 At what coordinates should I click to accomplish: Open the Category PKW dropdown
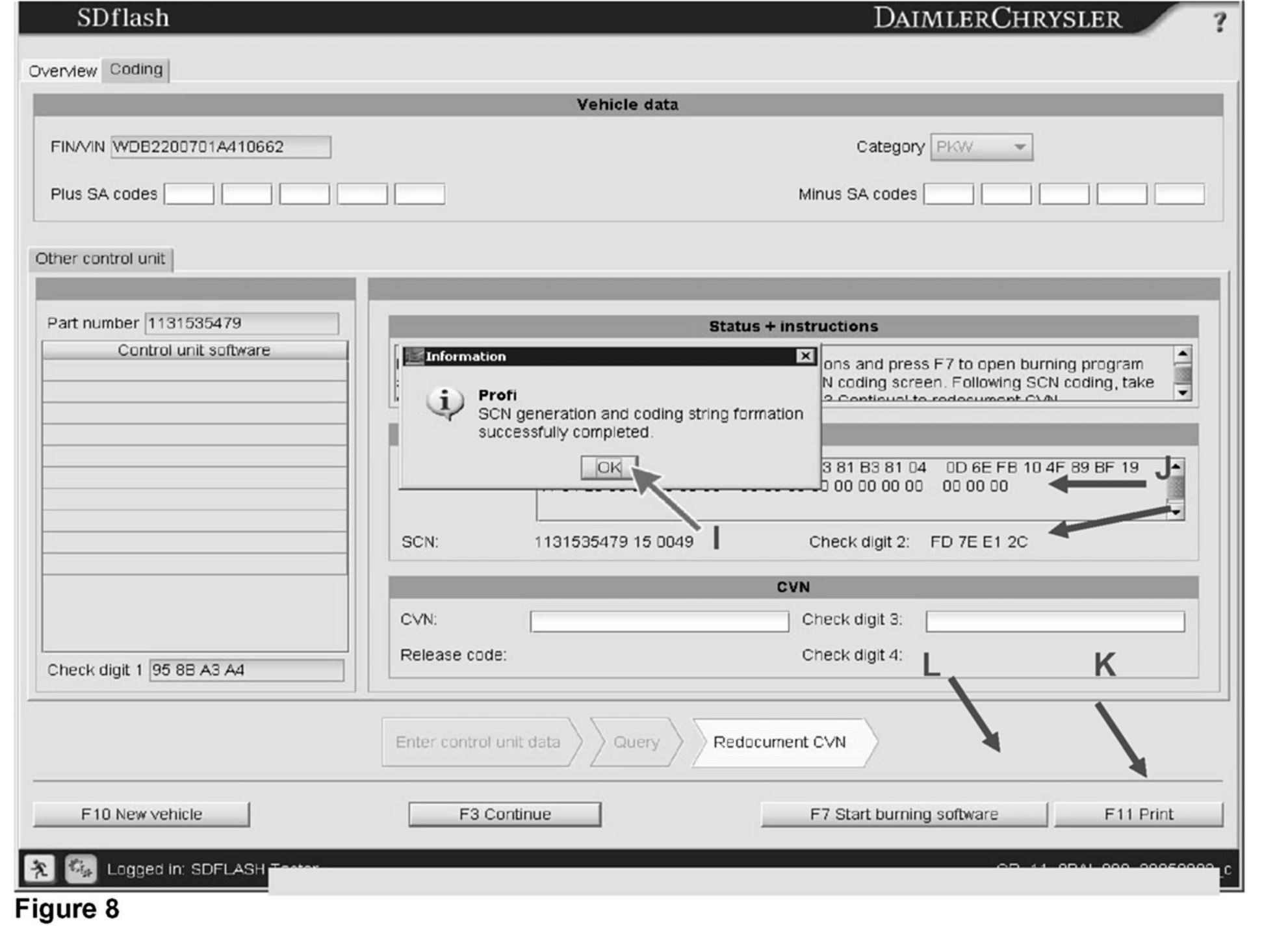[981, 147]
